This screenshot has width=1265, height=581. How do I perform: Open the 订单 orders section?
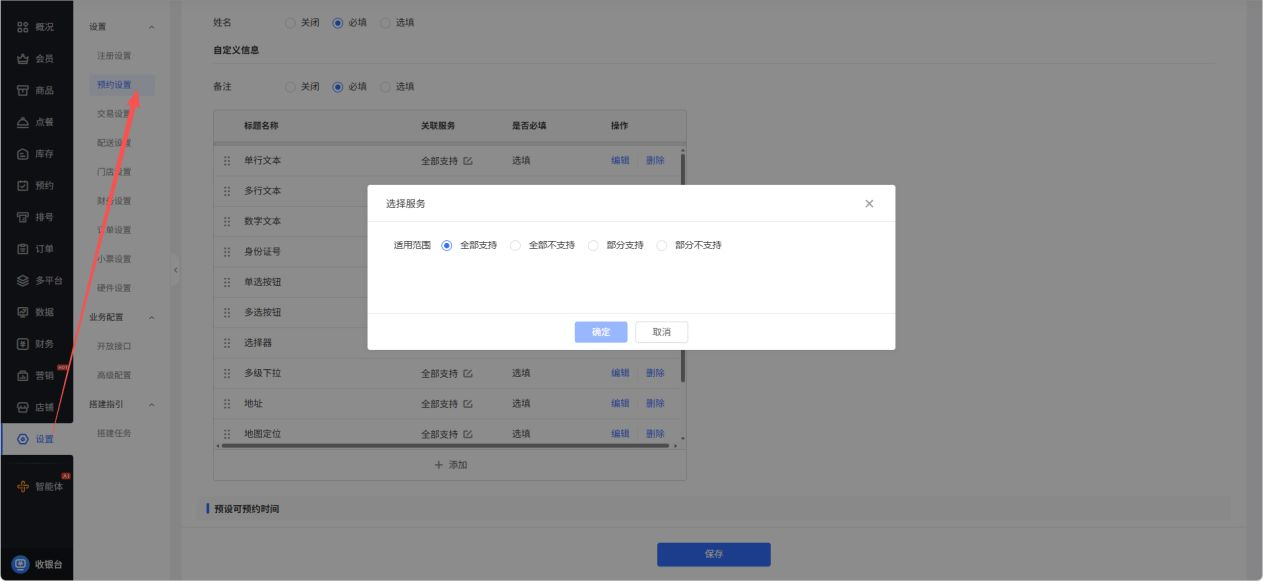pos(36,249)
